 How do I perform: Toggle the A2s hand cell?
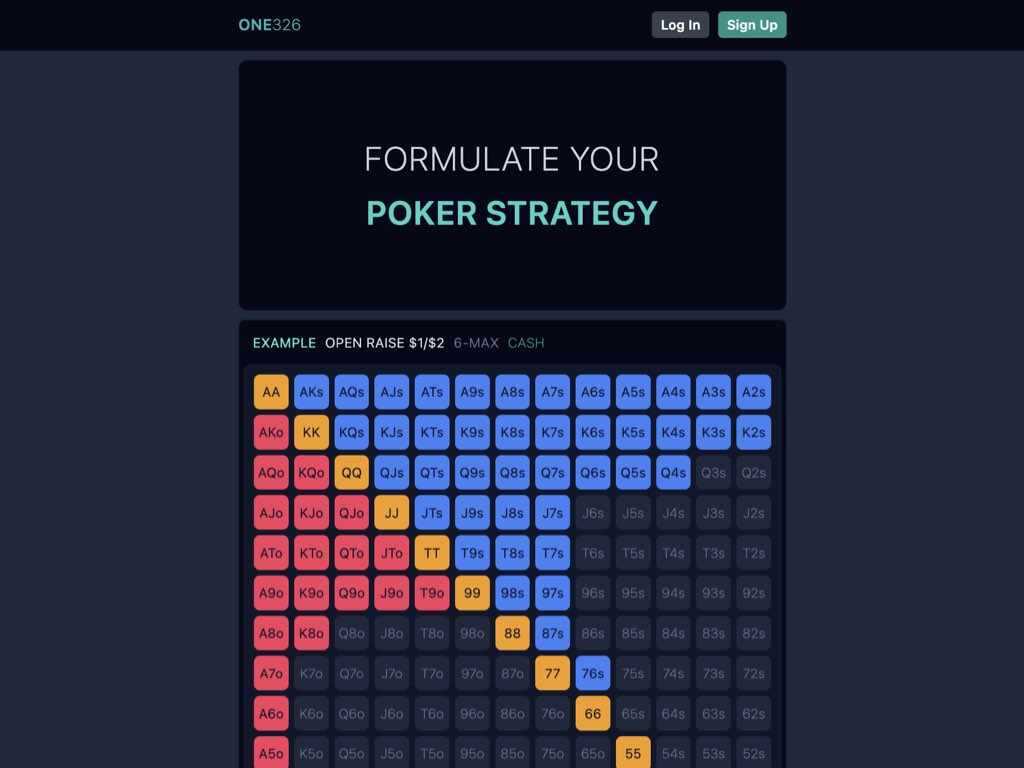[x=754, y=392]
